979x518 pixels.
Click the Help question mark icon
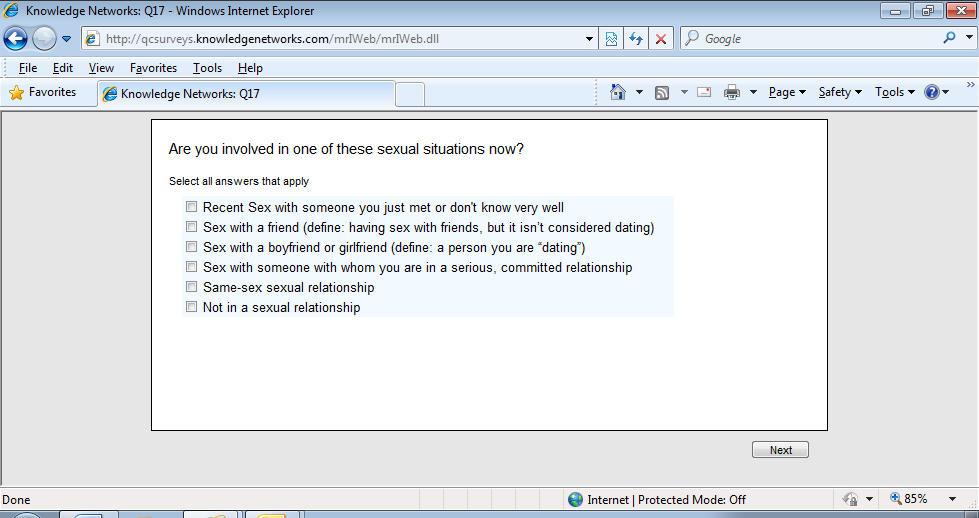point(932,92)
